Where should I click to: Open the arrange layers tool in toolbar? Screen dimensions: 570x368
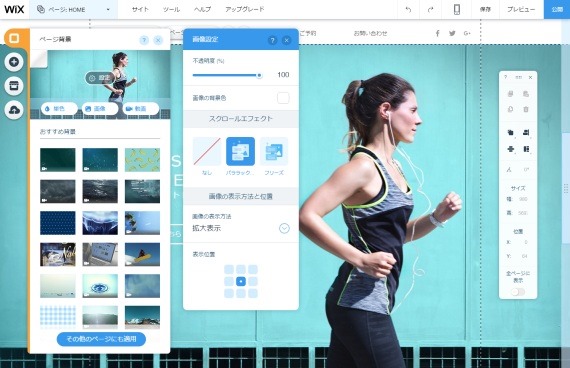click(x=510, y=132)
